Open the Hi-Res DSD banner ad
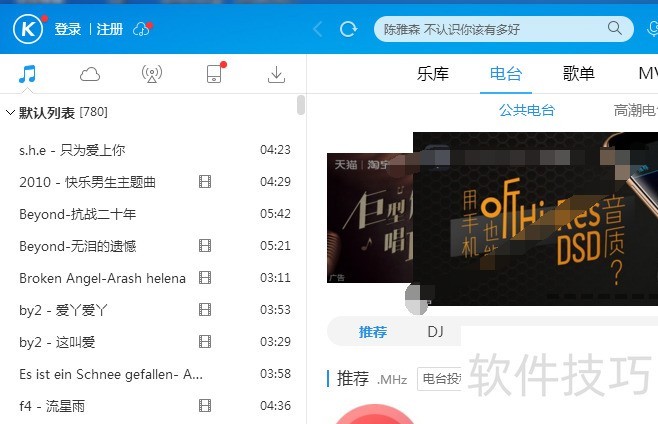The image size is (658, 424). click(535, 218)
